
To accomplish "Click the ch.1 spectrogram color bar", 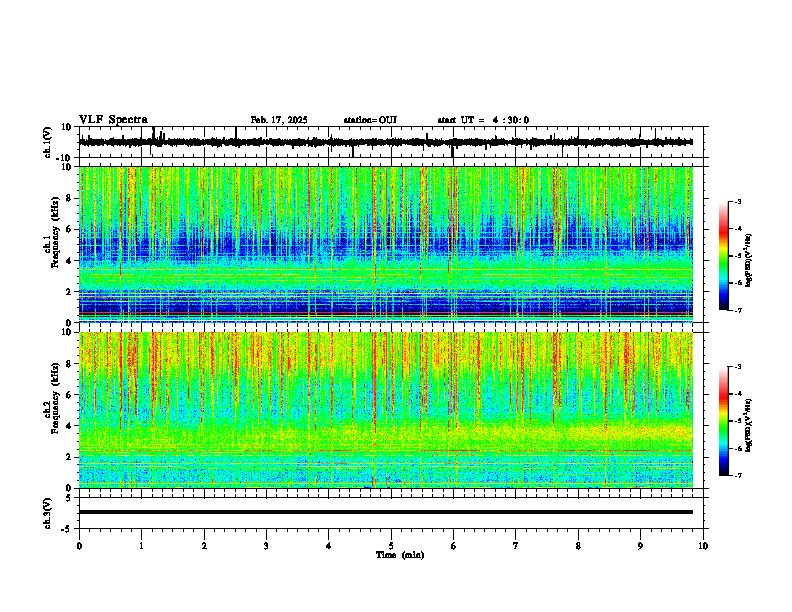I will point(724,256).
